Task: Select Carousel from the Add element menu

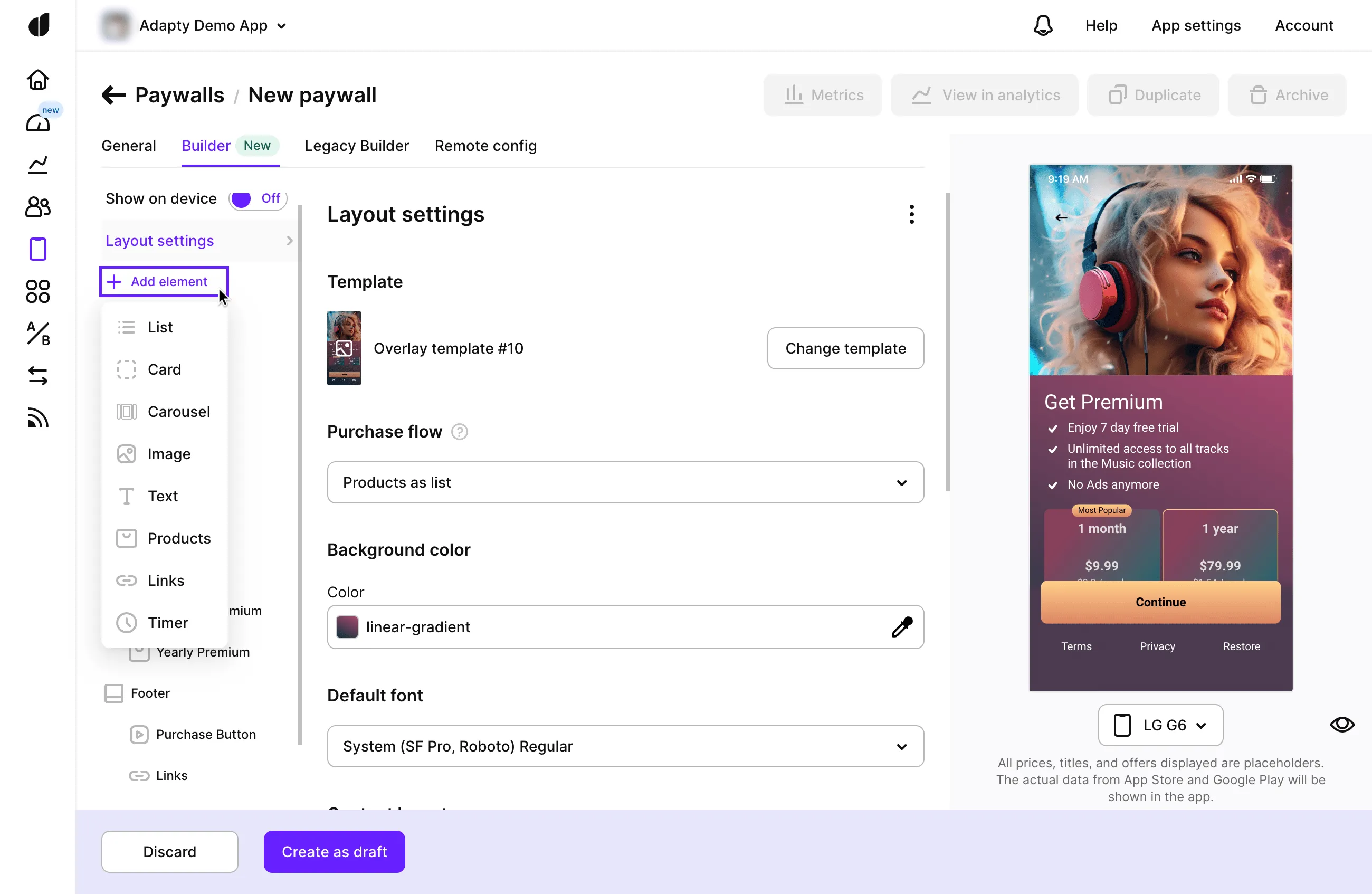Action: click(x=178, y=412)
